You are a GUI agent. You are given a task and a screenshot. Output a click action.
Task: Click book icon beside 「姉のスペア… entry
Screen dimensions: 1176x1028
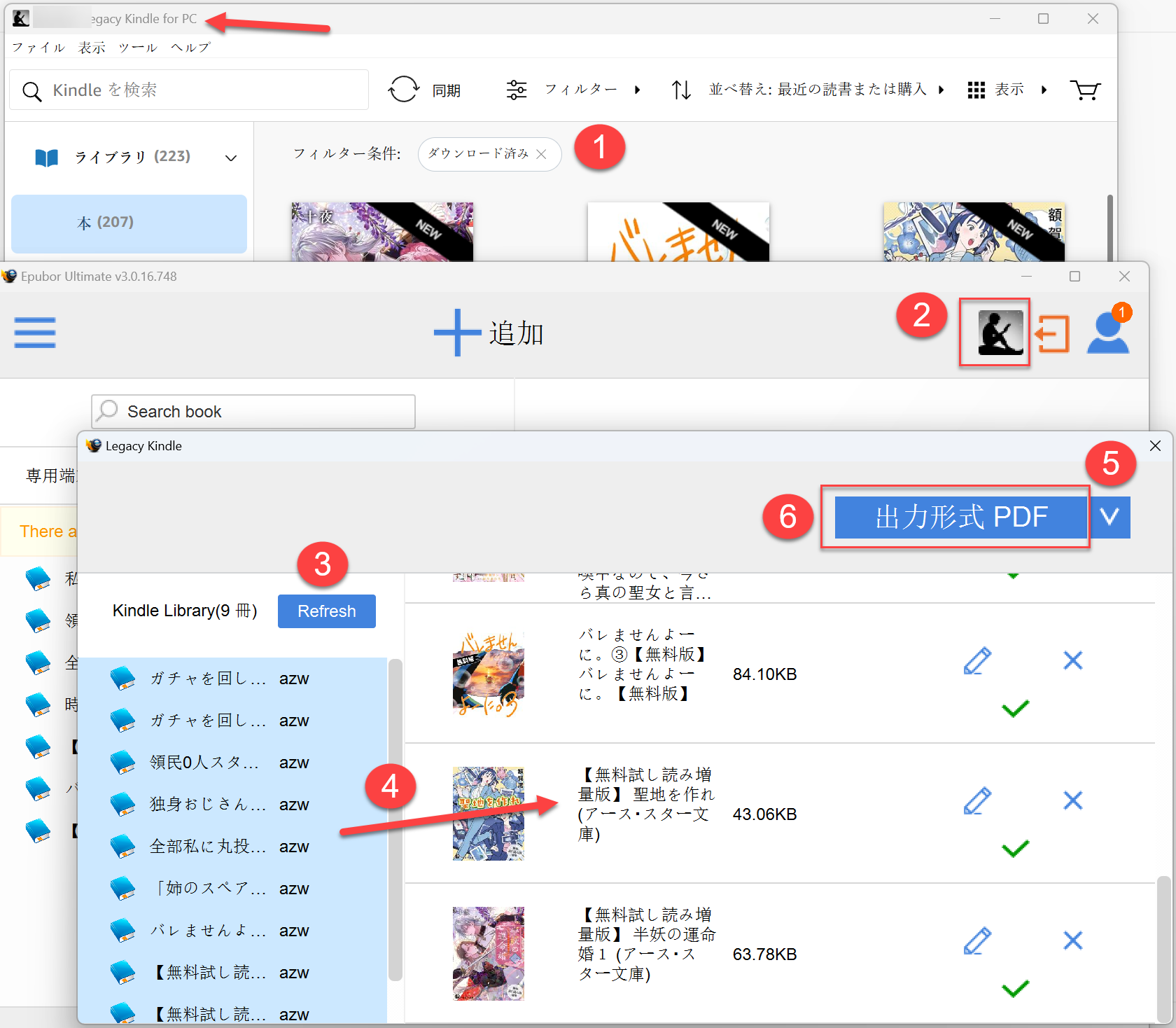[123, 888]
